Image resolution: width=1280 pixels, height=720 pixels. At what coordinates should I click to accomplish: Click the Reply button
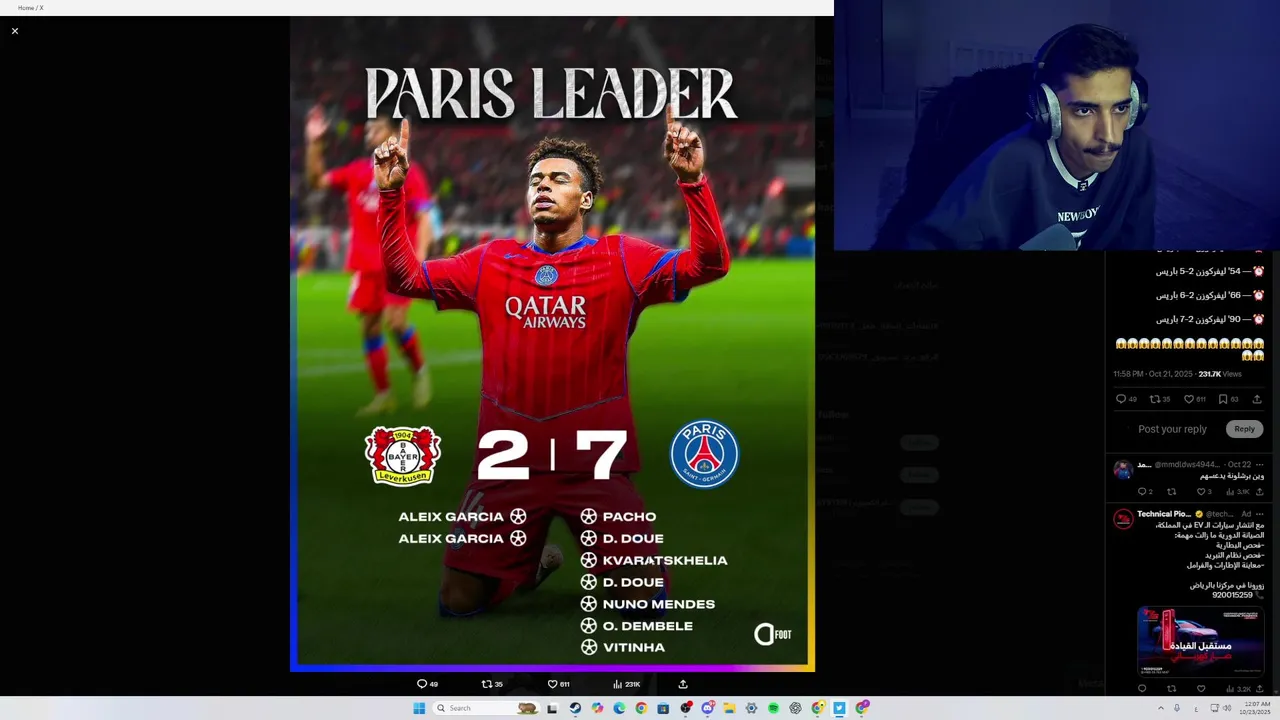(1244, 429)
